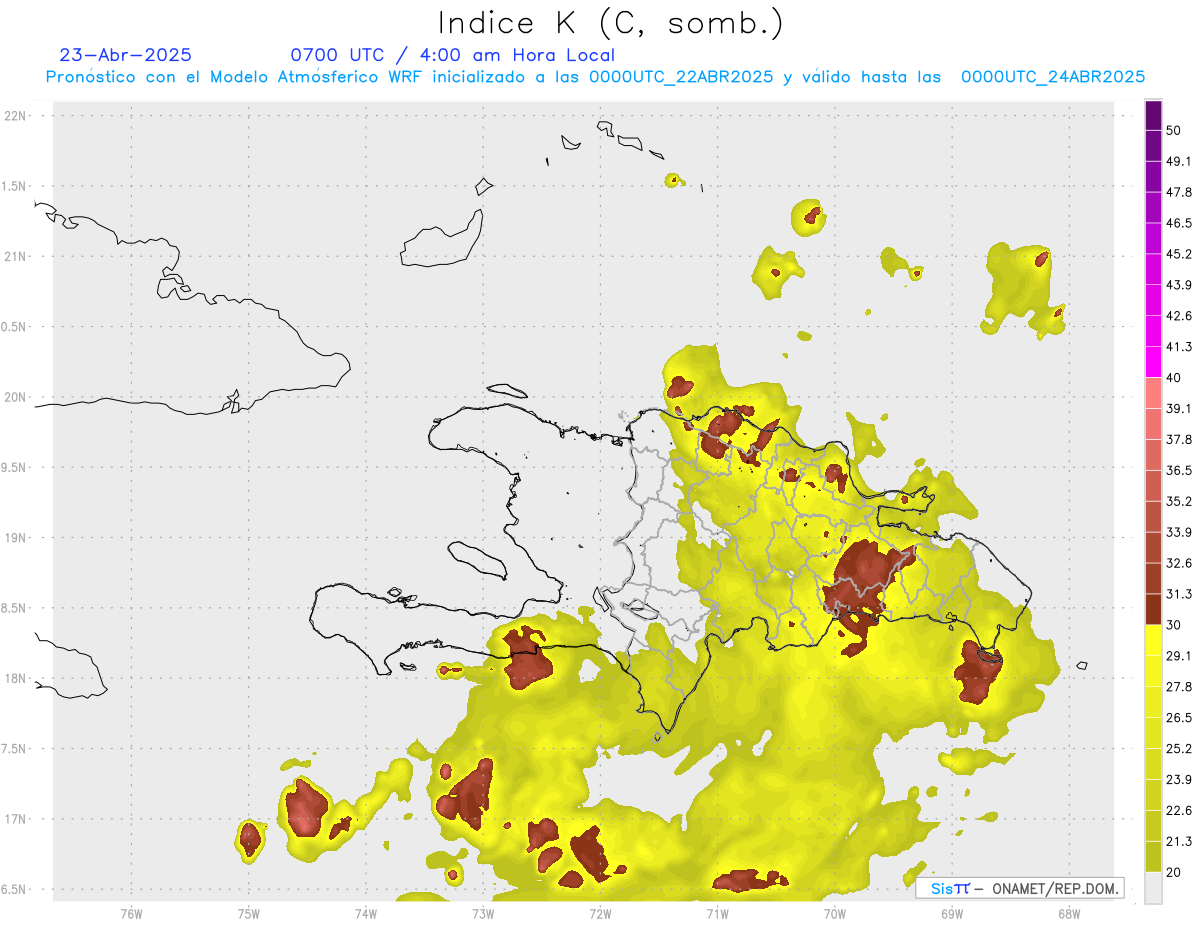Click the small island outline near 18N east of 68W
The height and width of the screenshot is (927, 1200).
click(1082, 665)
